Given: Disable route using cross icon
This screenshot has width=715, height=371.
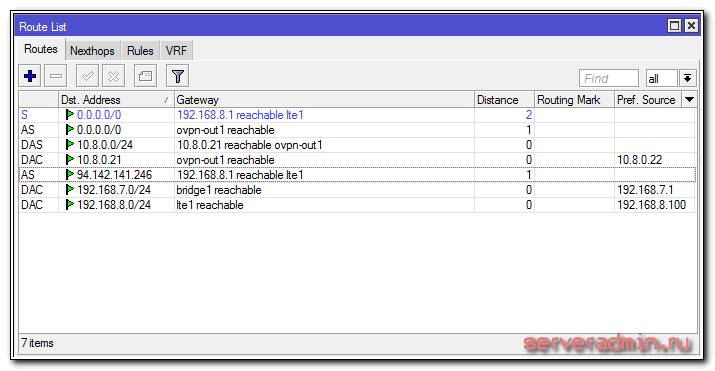Looking at the screenshot, I should pyautogui.click(x=113, y=76).
